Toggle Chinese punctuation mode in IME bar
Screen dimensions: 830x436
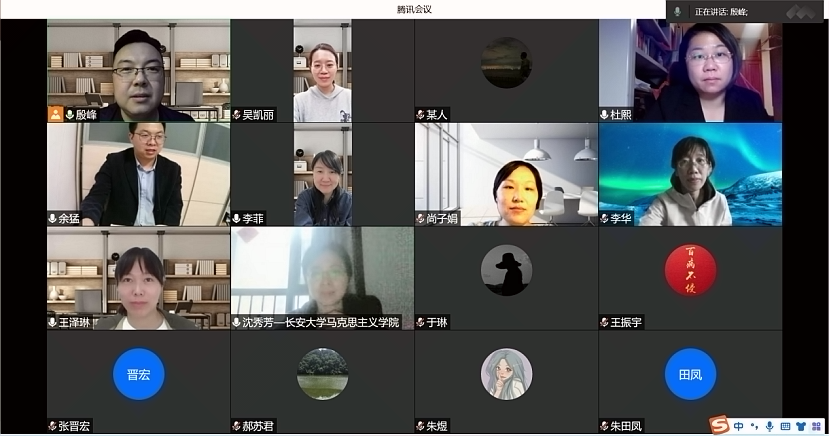click(754, 426)
